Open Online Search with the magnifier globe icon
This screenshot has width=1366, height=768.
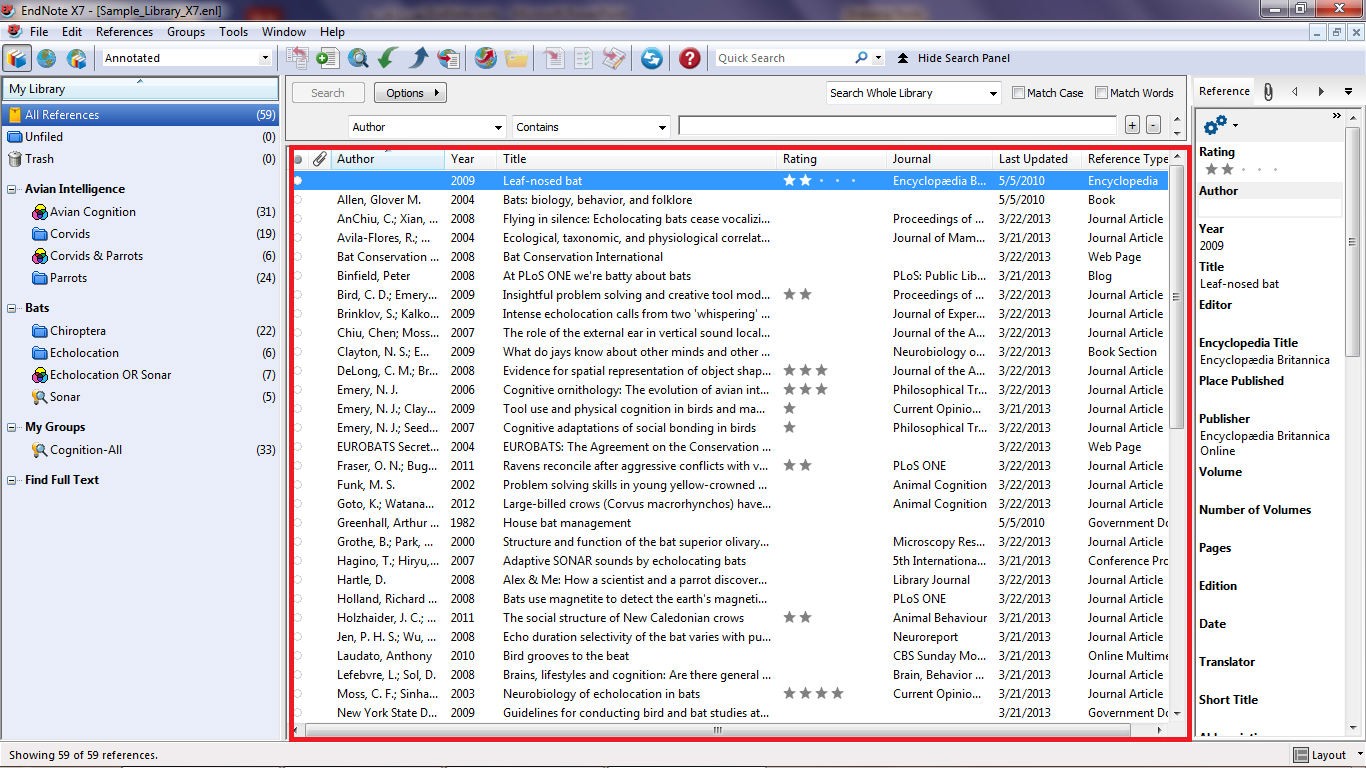(x=358, y=58)
